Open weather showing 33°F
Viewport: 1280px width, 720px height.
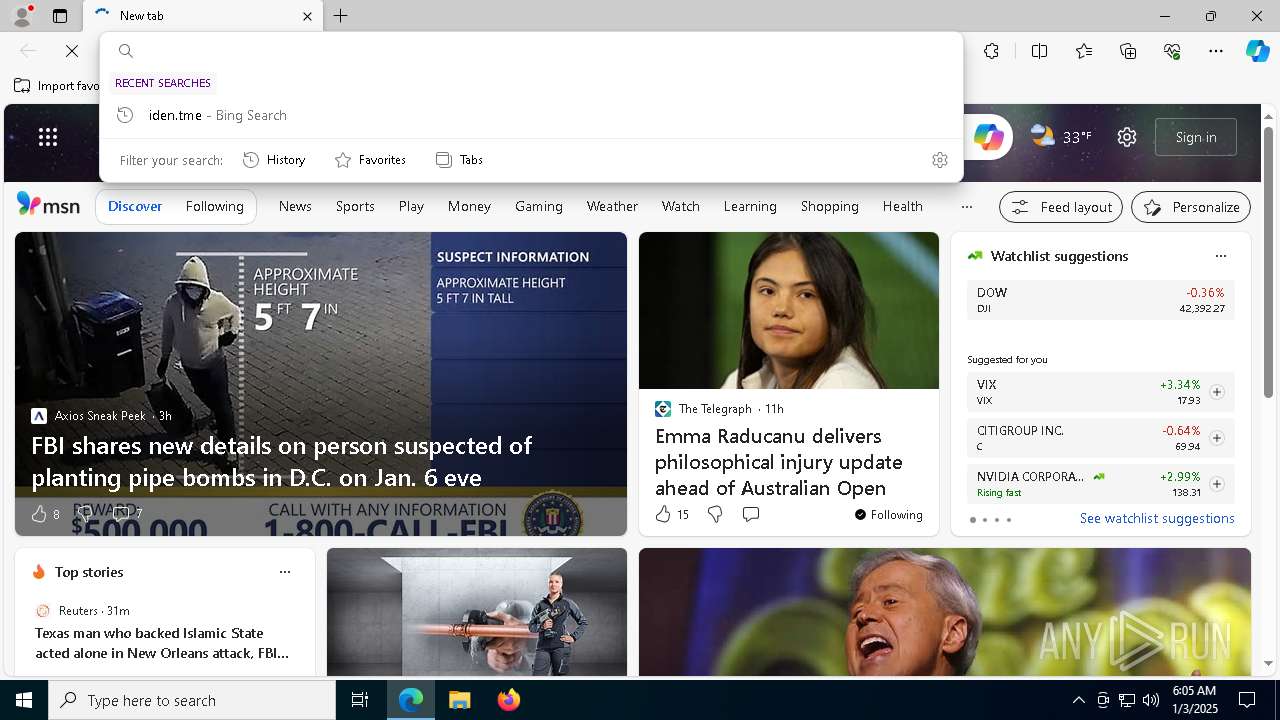click(x=1061, y=137)
